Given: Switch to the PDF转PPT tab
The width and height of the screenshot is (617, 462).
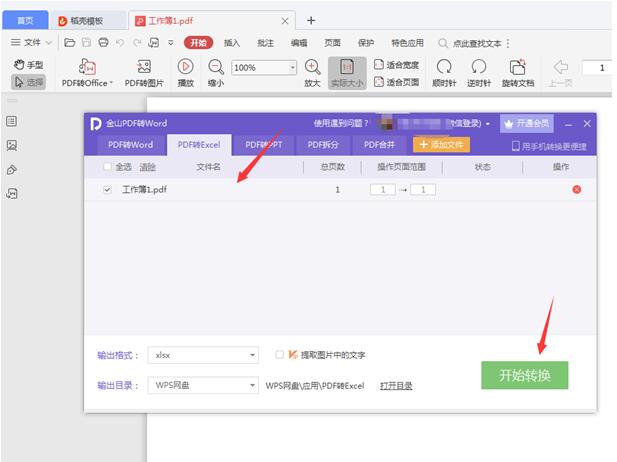Looking at the screenshot, I should point(264,145).
